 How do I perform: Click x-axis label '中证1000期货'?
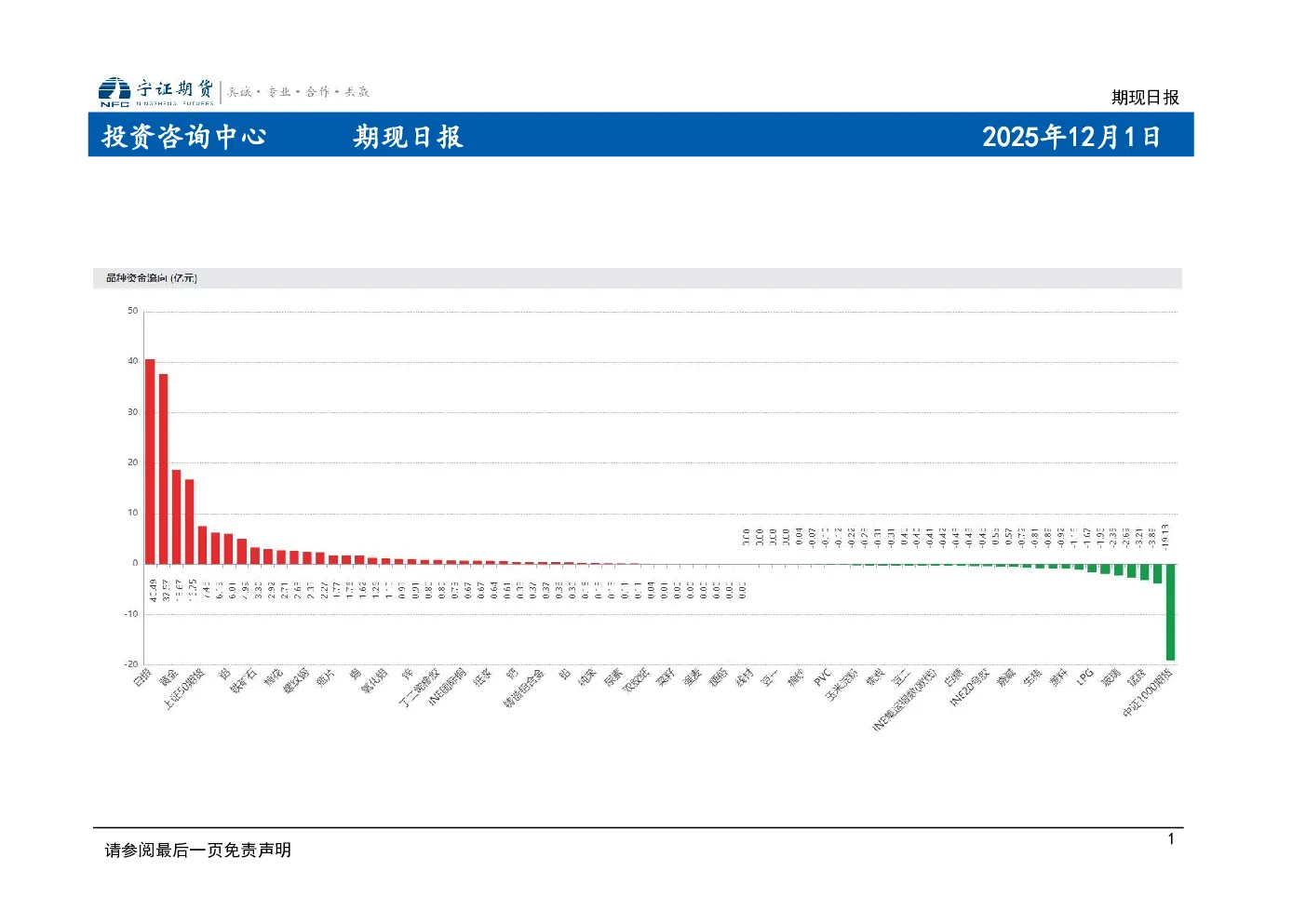click(1148, 692)
